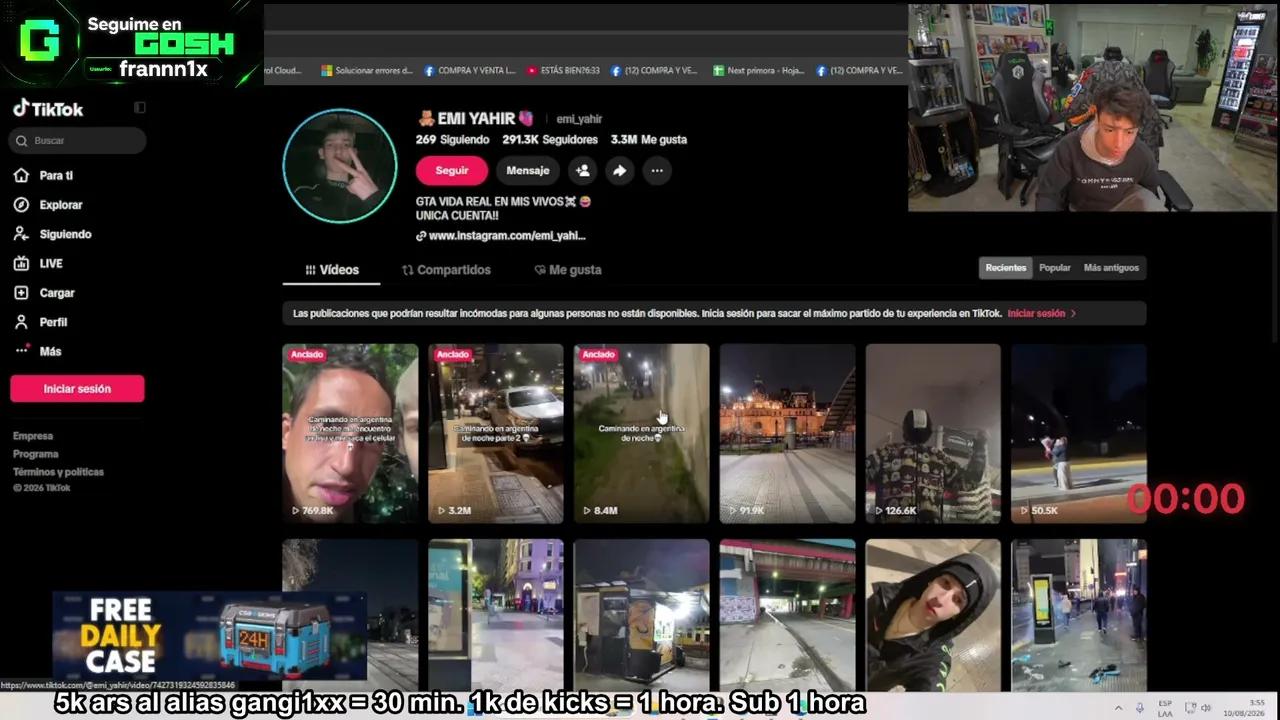Viewport: 1280px width, 720px height.
Task: Open the (12) COMPRA Y VE... bookmark next to ESTÁS BIEN
Action: tap(654, 71)
